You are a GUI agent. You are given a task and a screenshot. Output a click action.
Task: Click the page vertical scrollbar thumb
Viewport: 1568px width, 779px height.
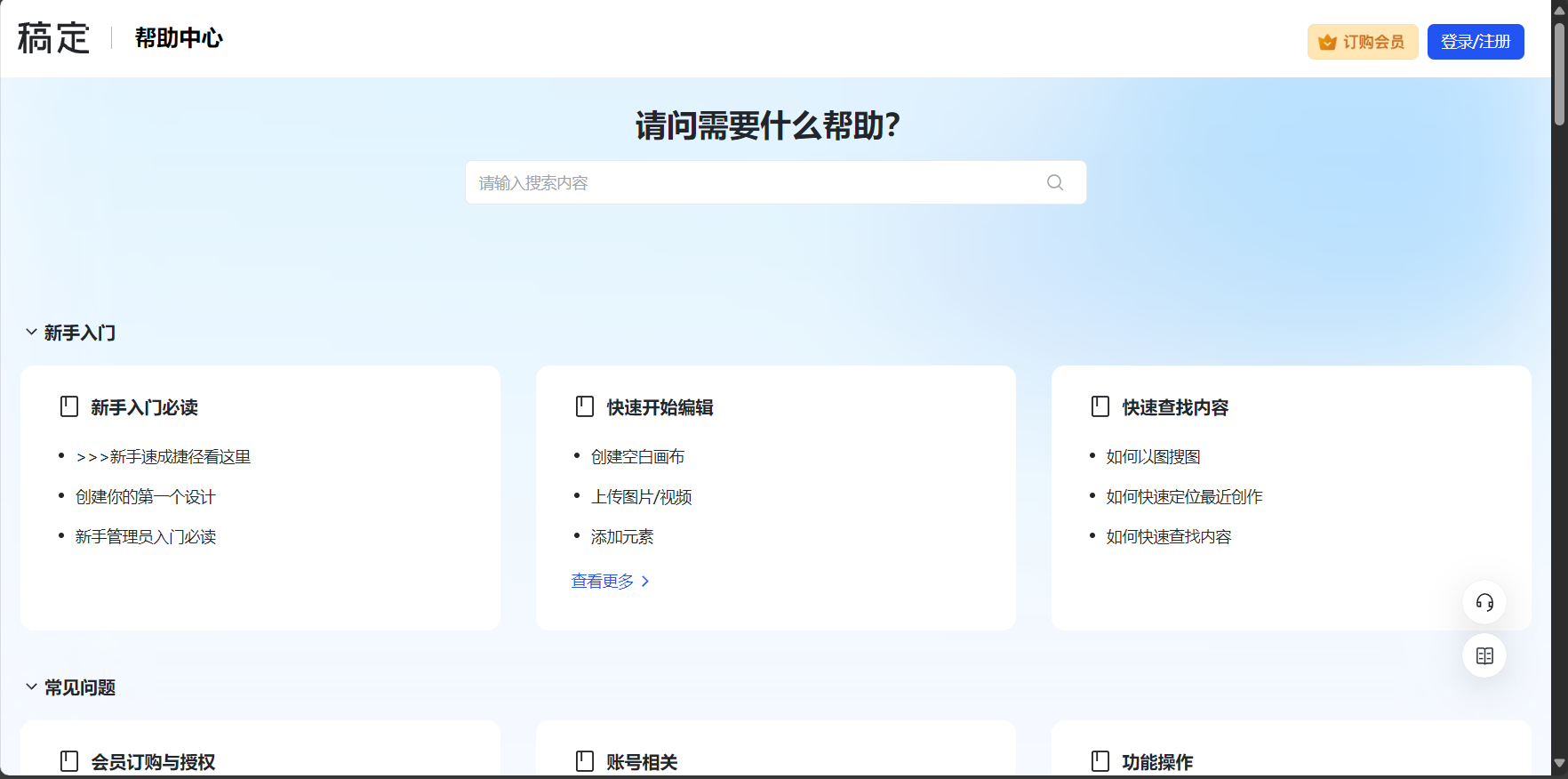[x=1559, y=74]
